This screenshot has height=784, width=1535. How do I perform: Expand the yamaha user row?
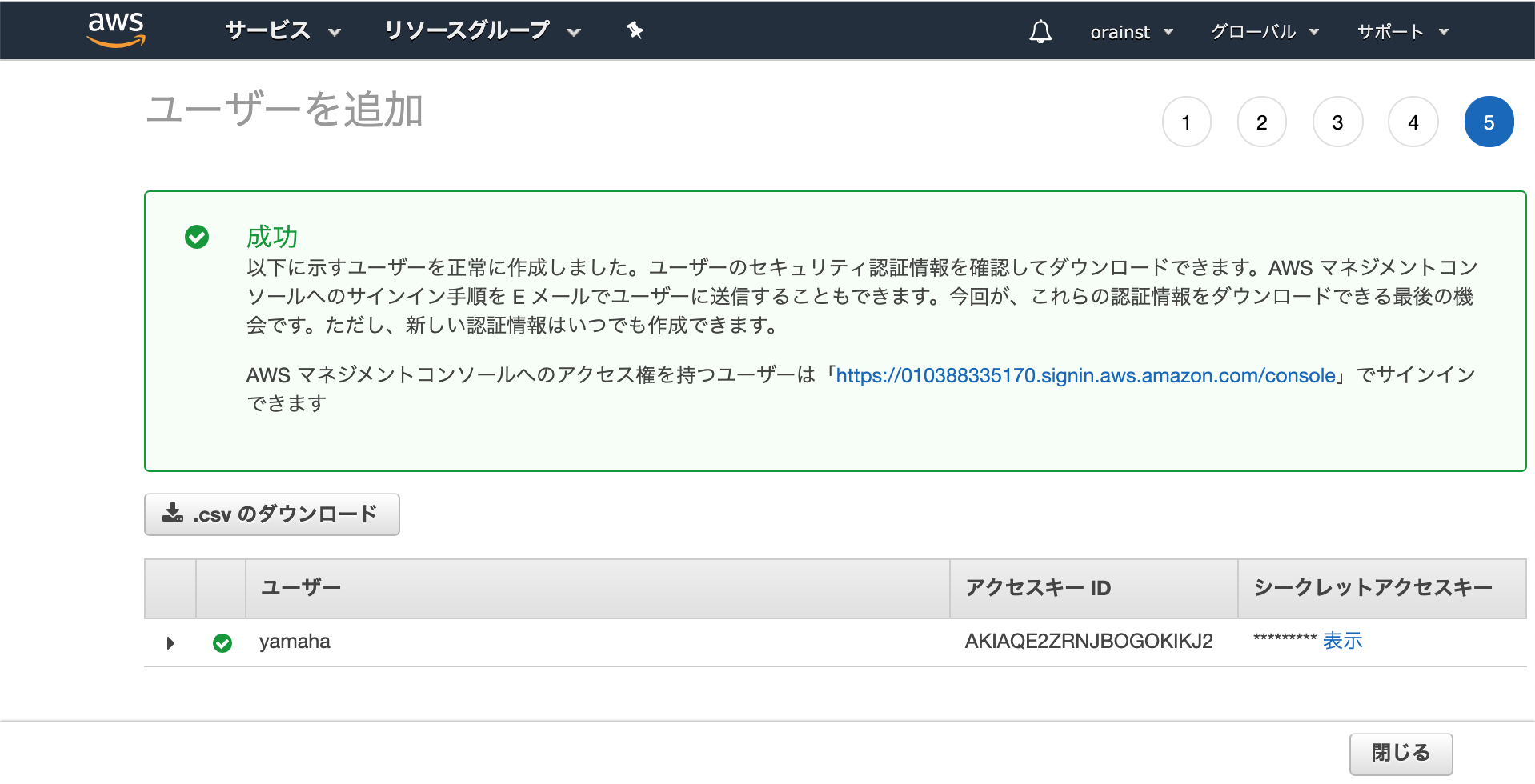point(170,642)
